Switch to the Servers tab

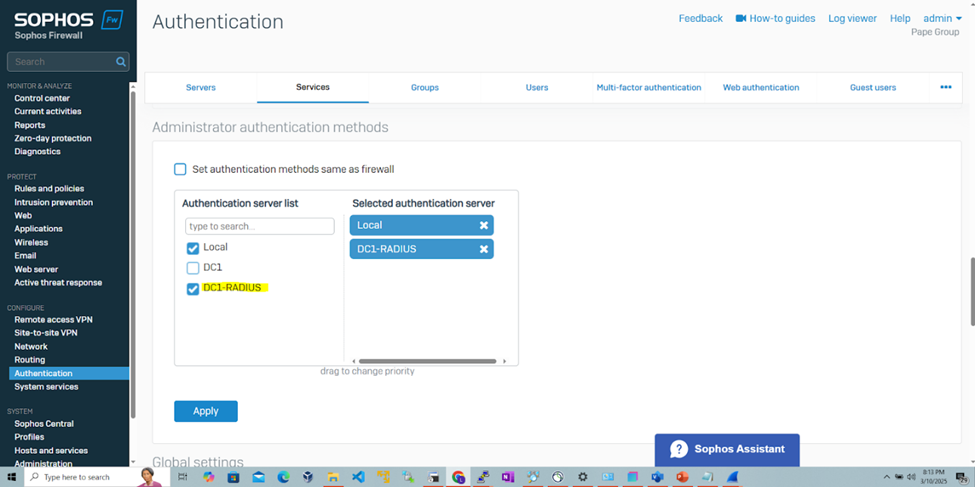(x=201, y=87)
